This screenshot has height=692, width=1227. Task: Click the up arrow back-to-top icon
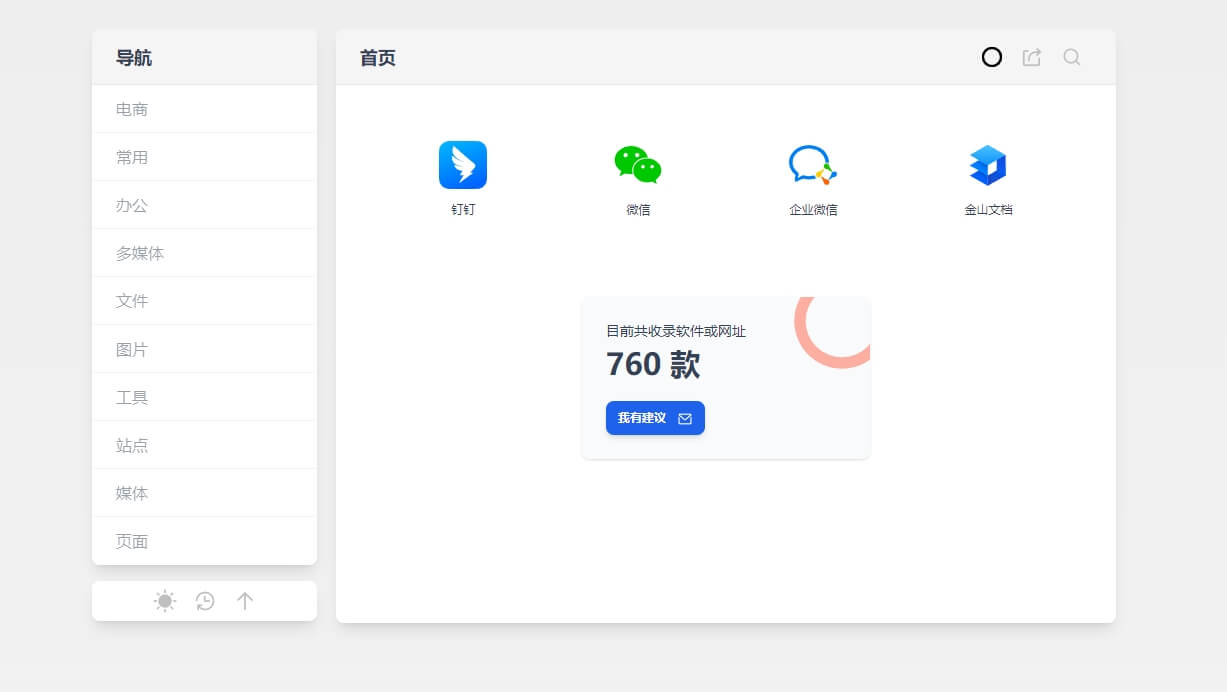point(245,601)
